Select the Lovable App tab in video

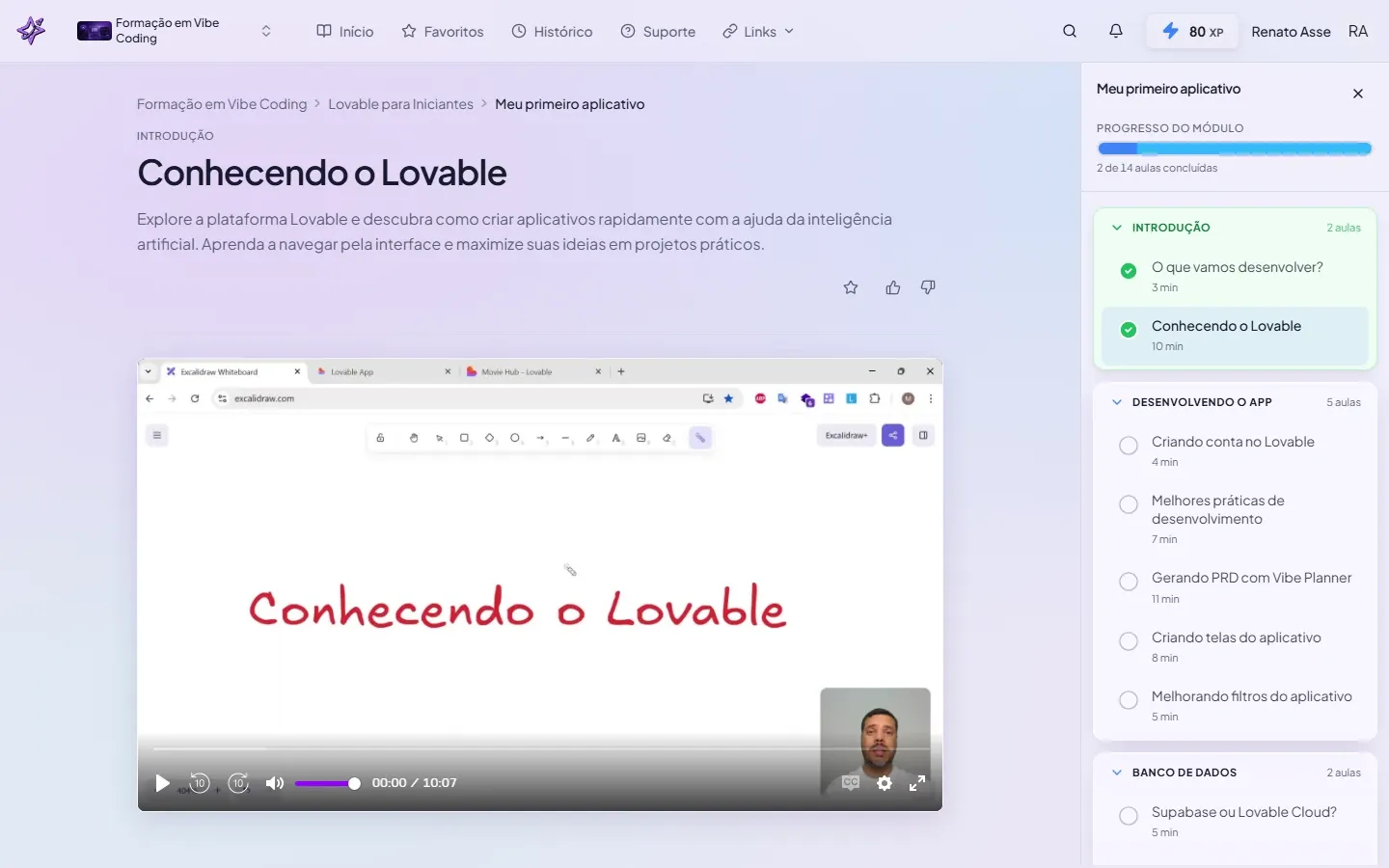point(383,371)
